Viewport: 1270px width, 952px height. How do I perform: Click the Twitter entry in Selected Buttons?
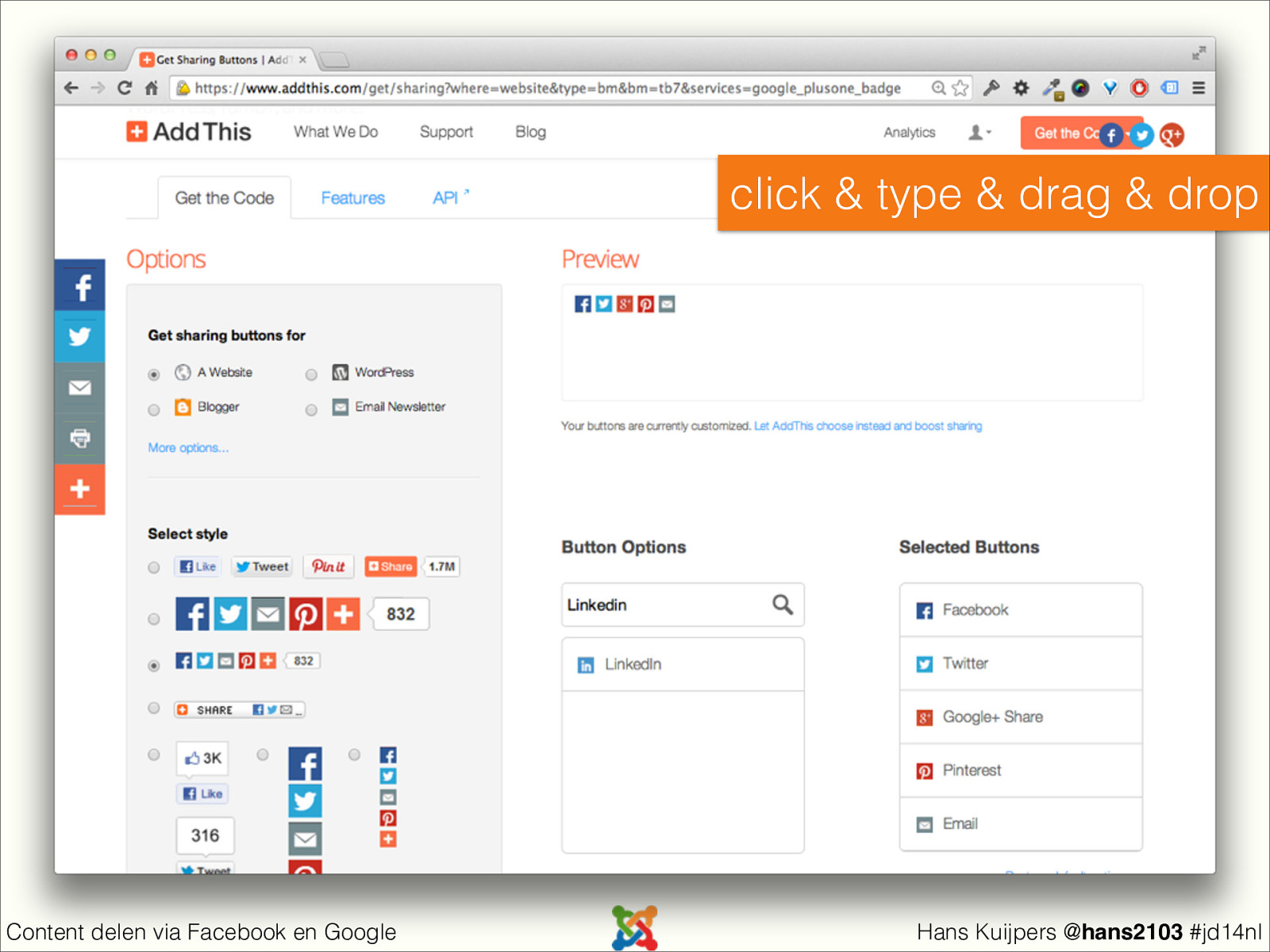click(1021, 663)
